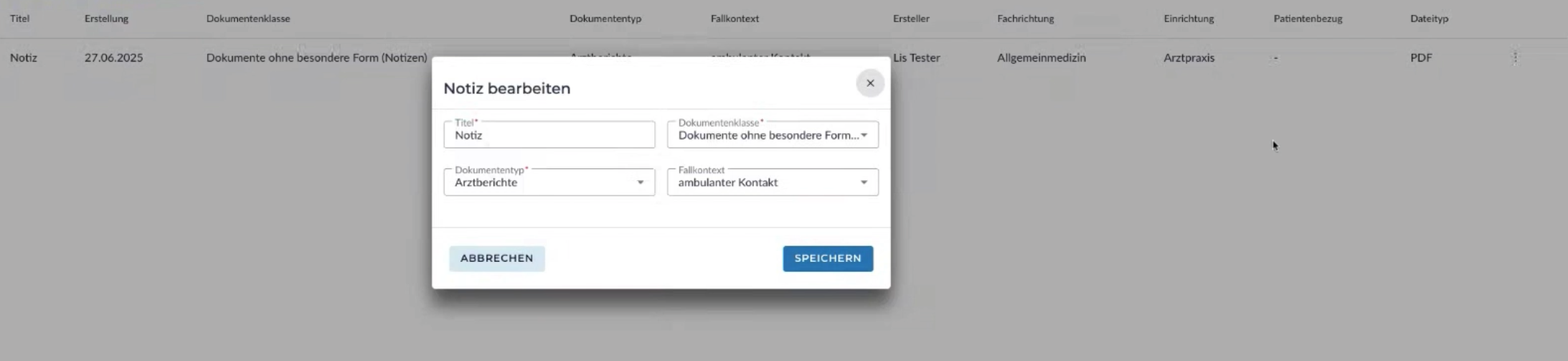The image size is (1568, 361).
Task: Sort by the Fachrichtung column header
Action: (x=1025, y=19)
